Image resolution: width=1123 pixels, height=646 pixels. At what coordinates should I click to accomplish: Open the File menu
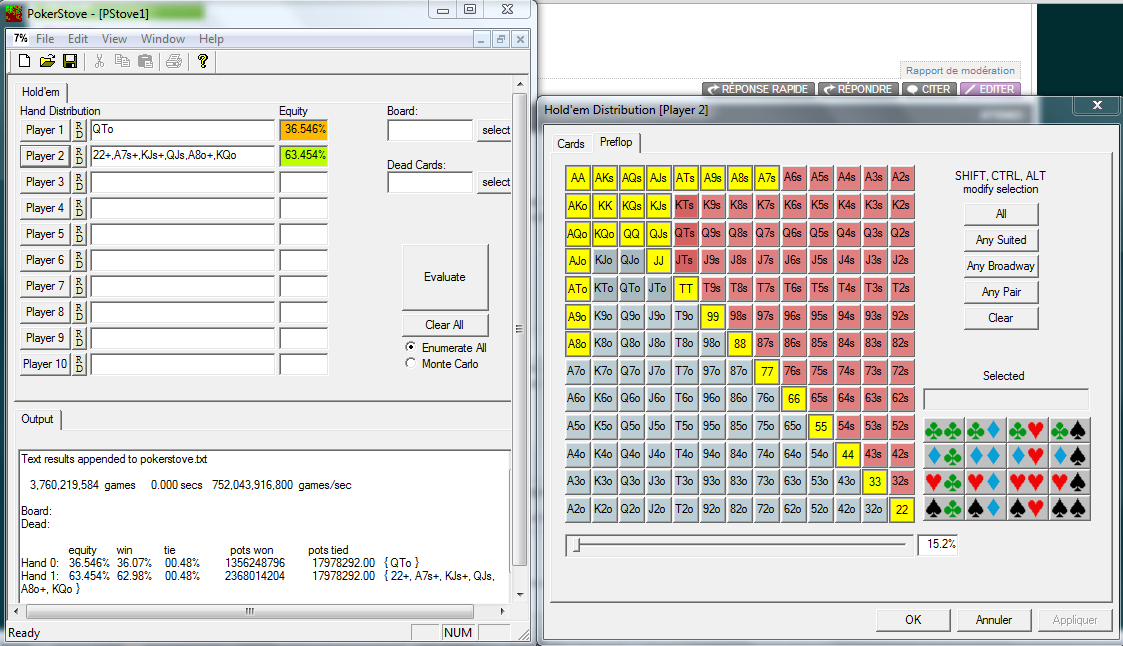tap(45, 39)
